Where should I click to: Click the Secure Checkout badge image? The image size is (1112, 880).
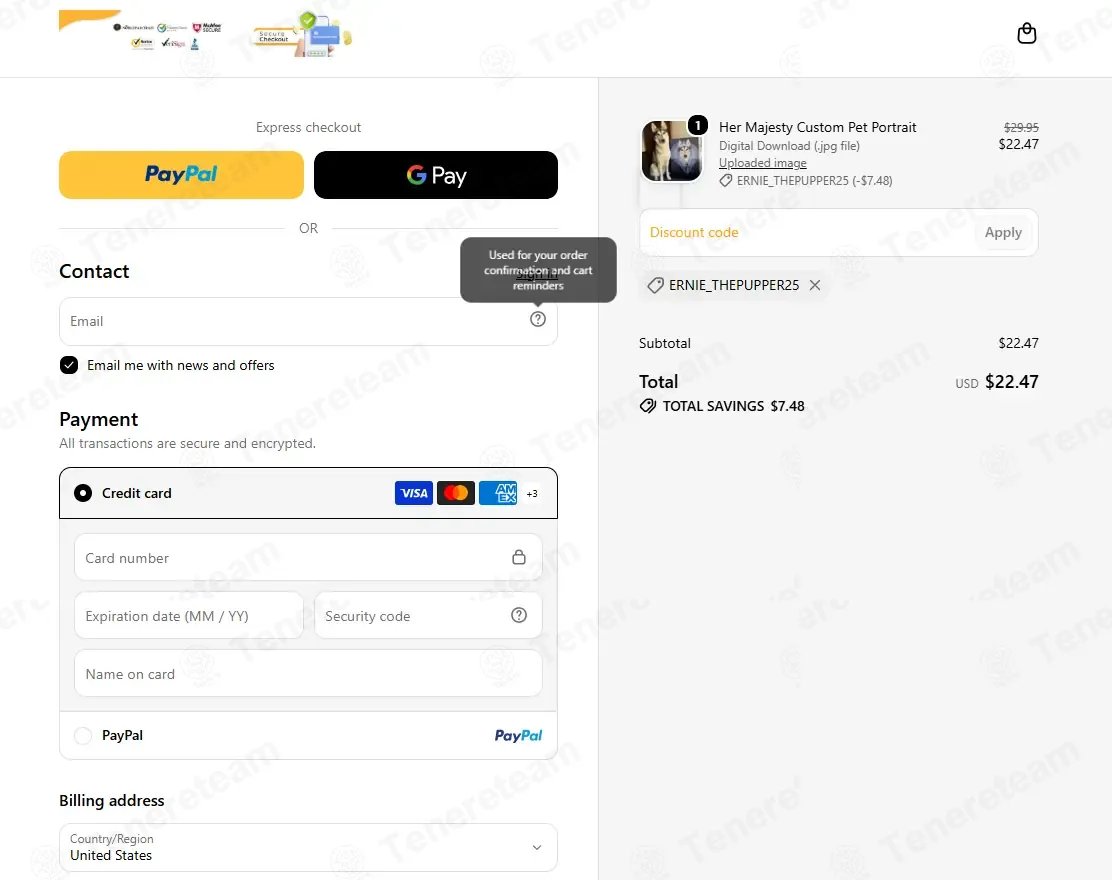click(303, 35)
